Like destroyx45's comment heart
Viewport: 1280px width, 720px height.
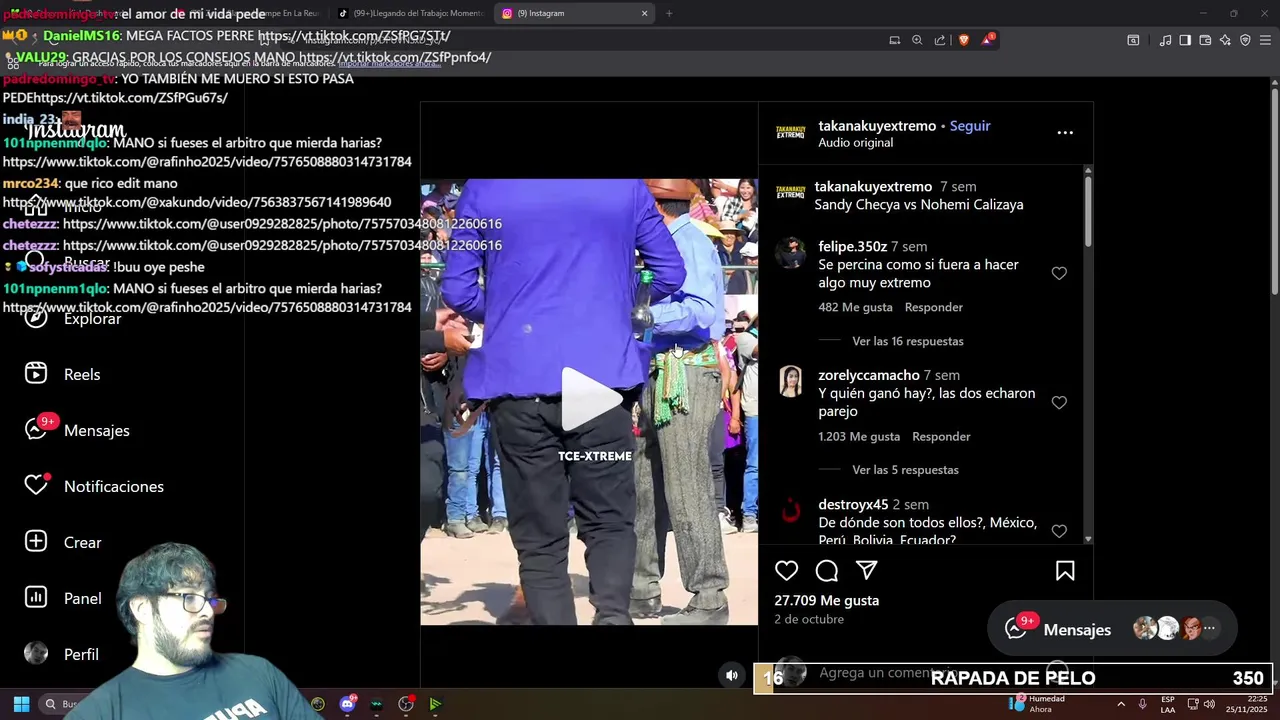1059,531
